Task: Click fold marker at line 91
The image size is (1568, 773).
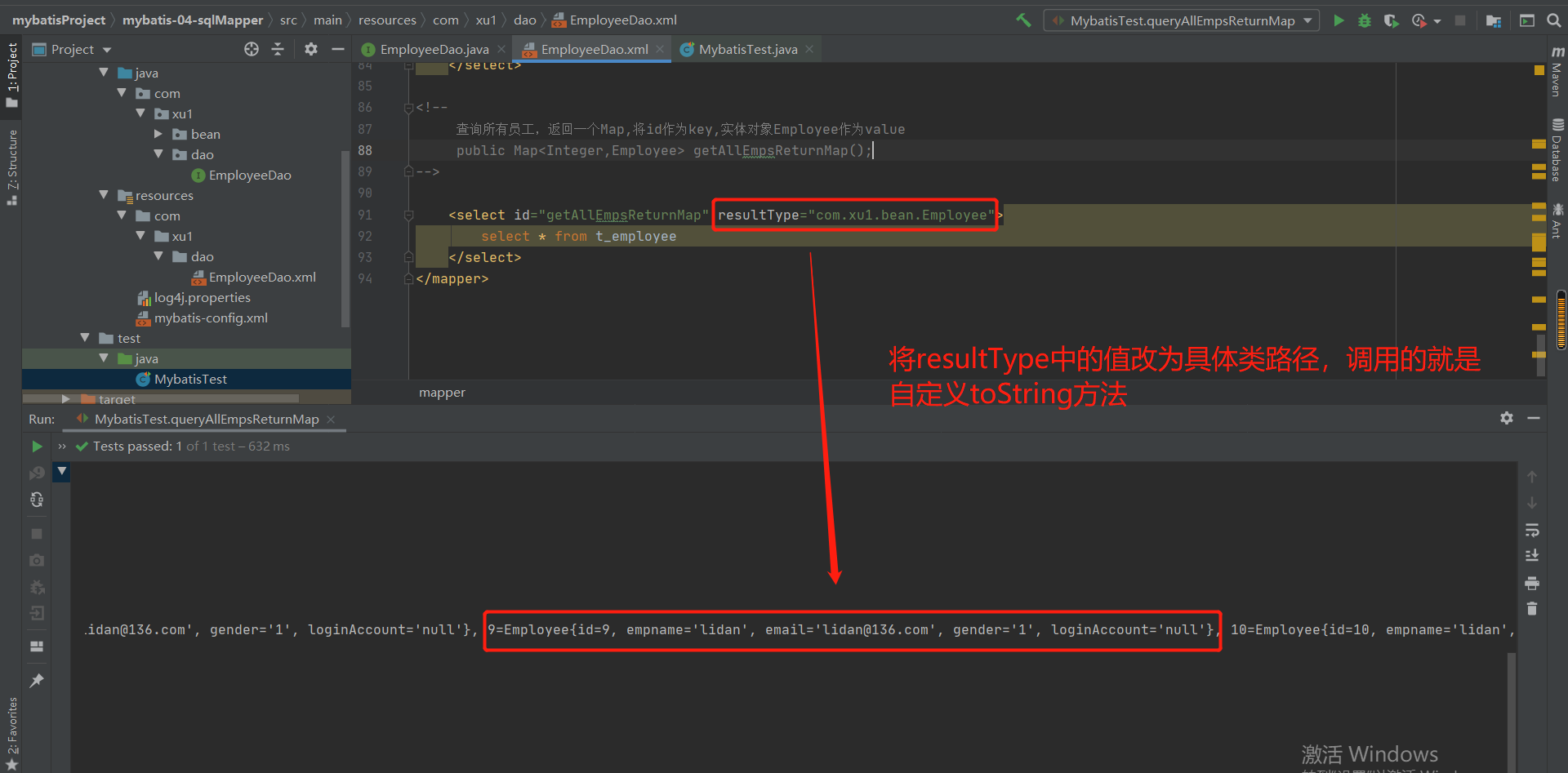Action: (408, 215)
